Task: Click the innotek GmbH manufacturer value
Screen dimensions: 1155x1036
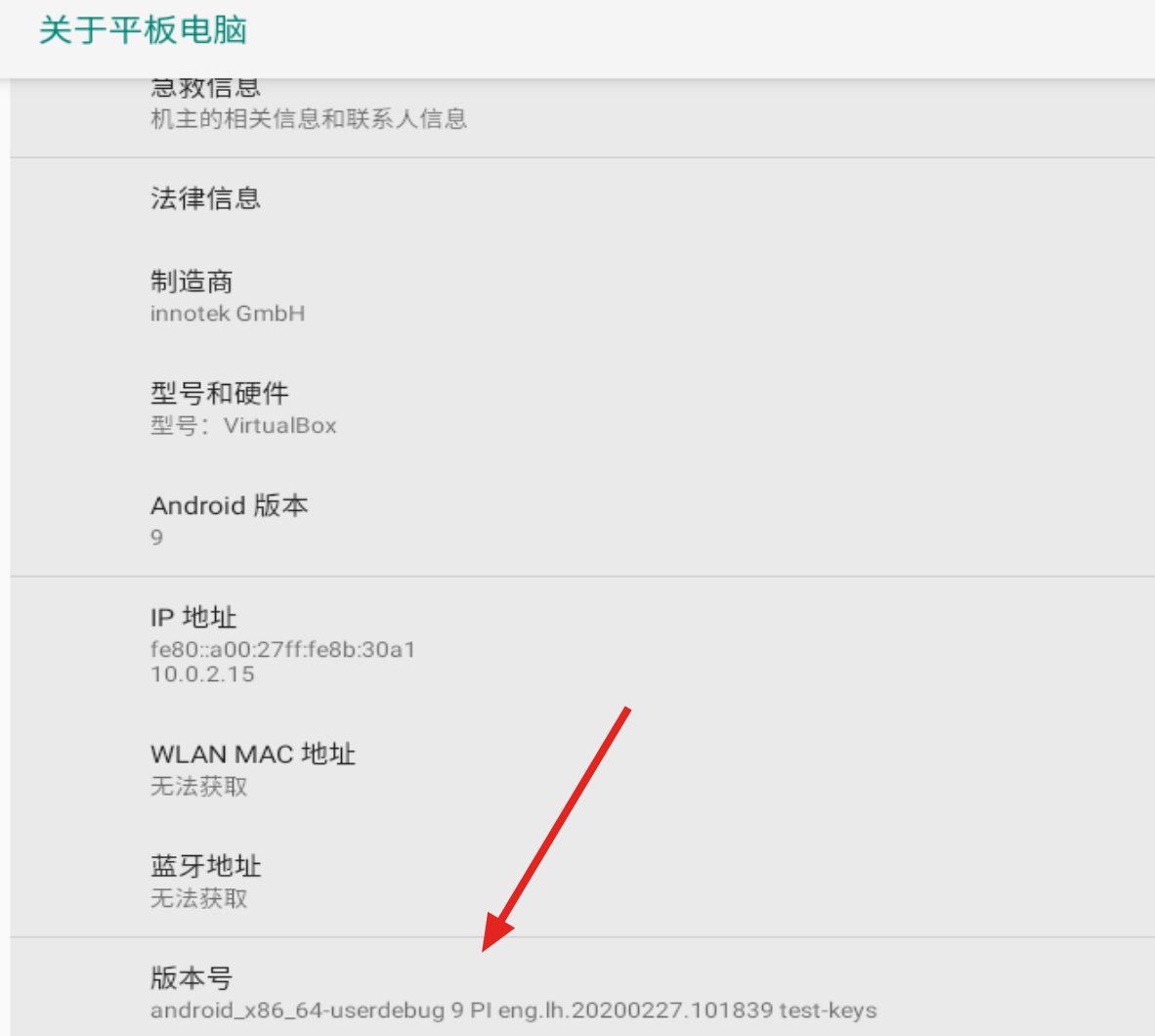Action: tap(228, 314)
